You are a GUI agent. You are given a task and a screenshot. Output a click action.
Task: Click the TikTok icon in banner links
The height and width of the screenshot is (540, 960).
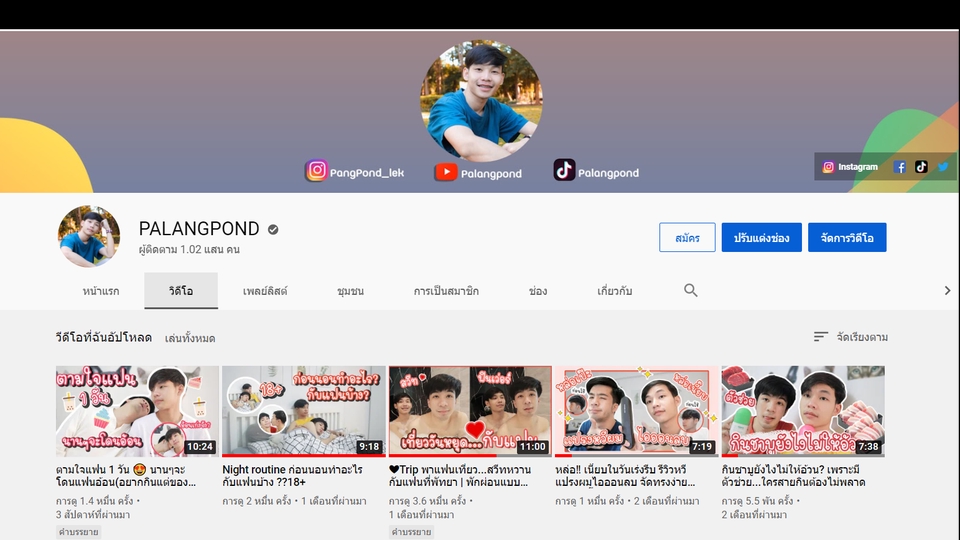pos(921,167)
